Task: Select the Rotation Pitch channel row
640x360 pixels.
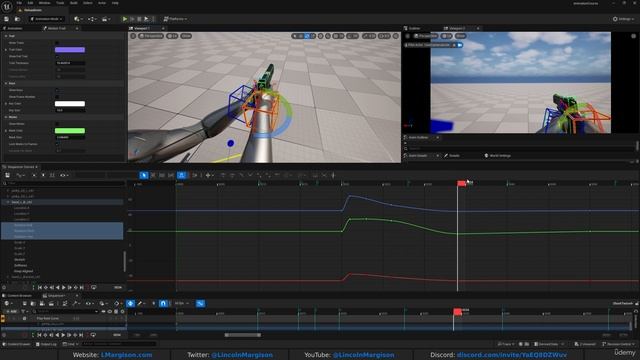Action: pyautogui.click(x=62, y=231)
